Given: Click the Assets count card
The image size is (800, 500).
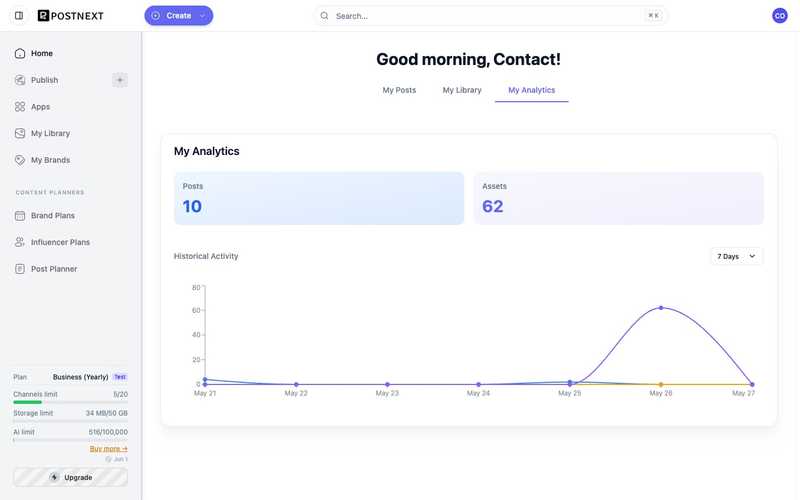Looking at the screenshot, I should pos(618,198).
